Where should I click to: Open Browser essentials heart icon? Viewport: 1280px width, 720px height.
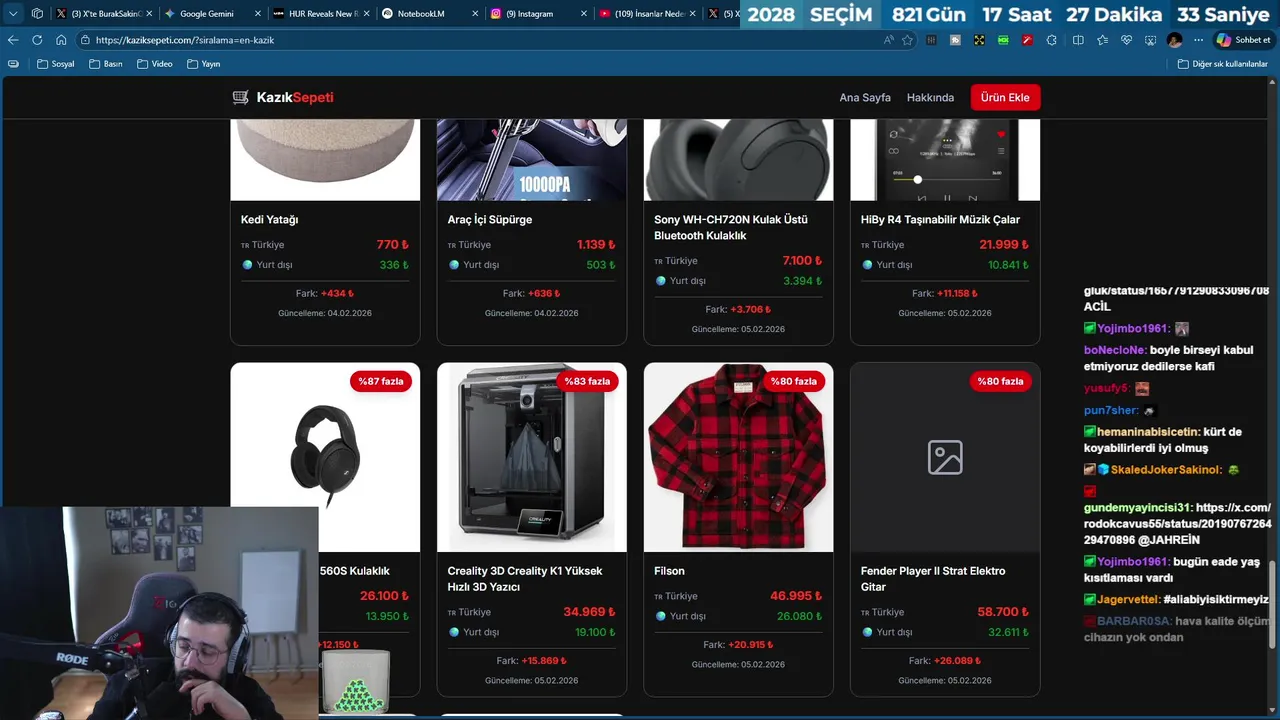click(x=1127, y=40)
